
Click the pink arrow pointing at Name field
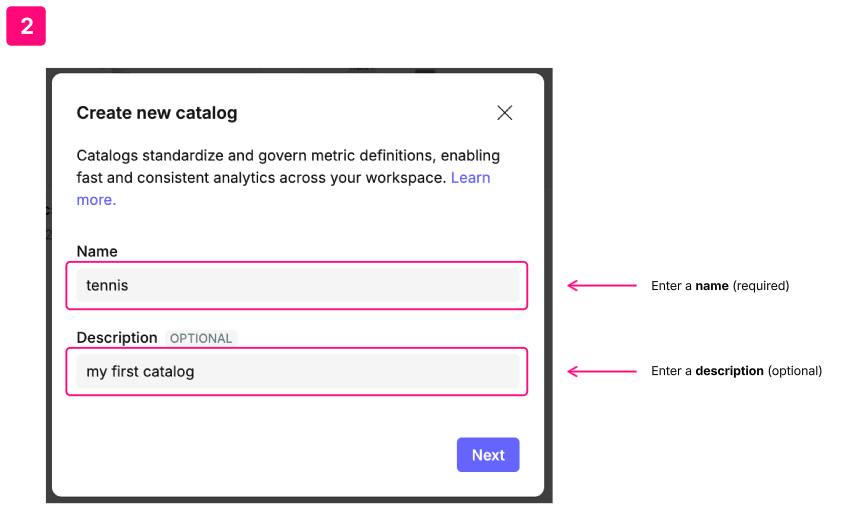pyautogui.click(x=601, y=285)
